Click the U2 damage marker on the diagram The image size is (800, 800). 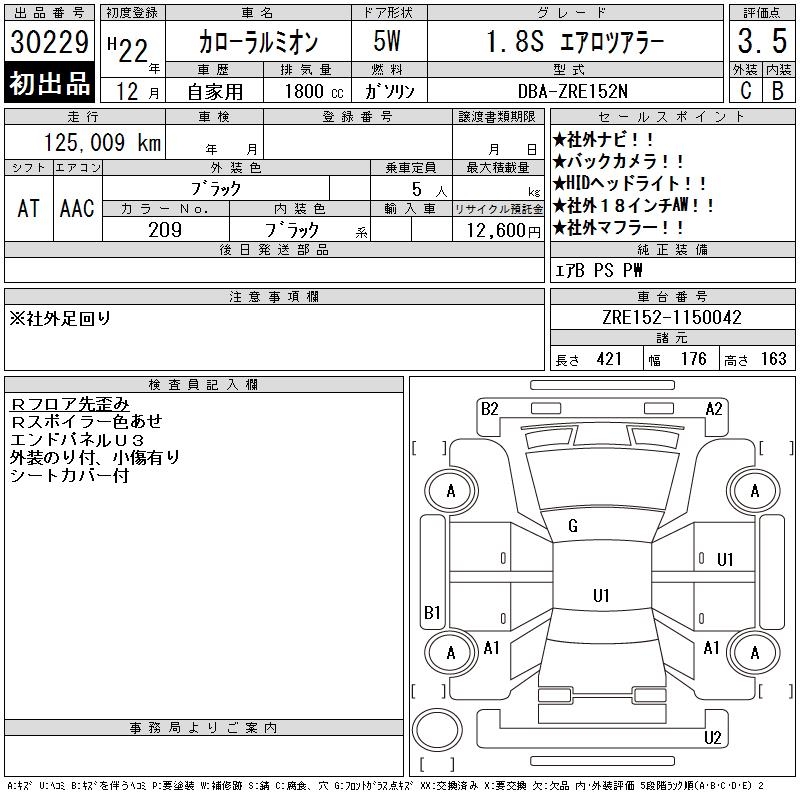point(712,738)
